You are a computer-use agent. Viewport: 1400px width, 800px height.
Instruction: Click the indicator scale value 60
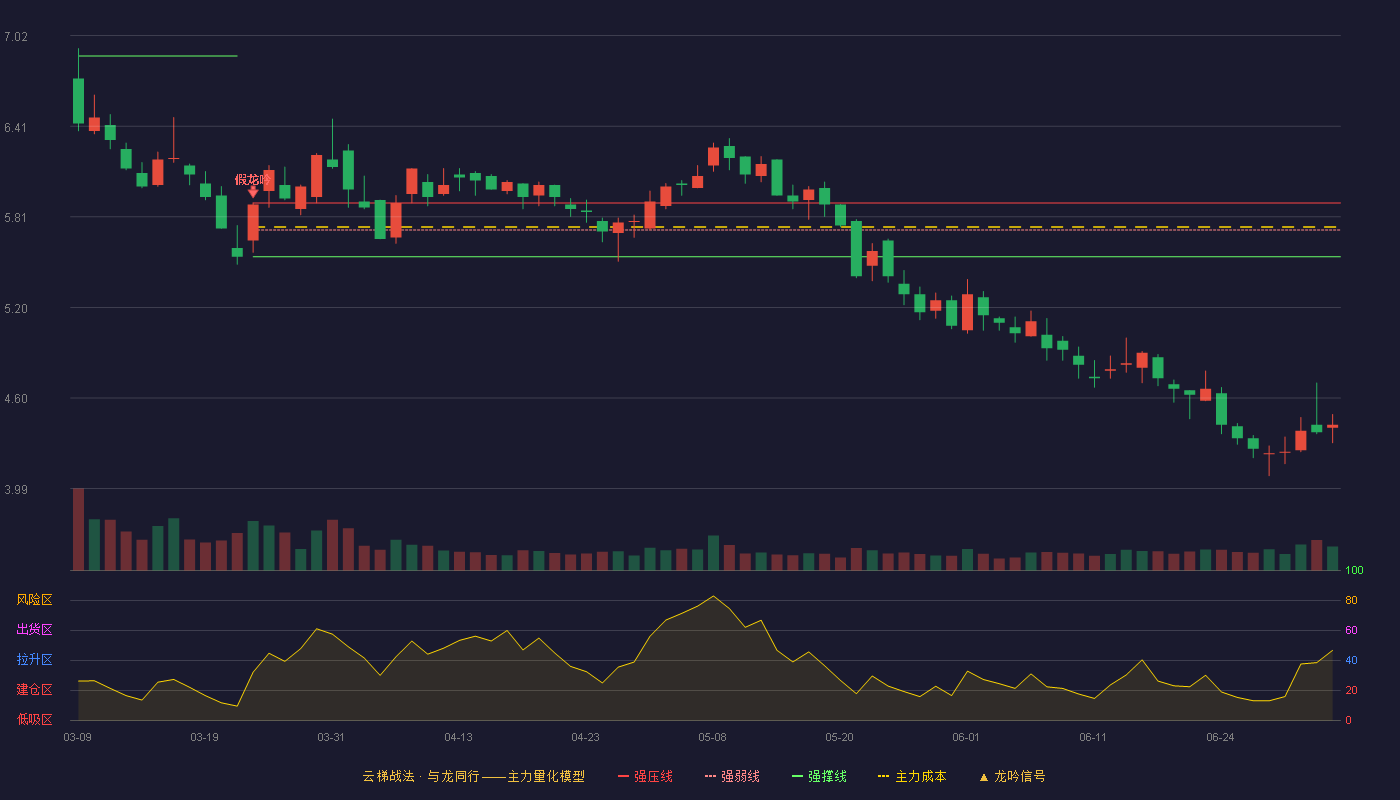tap(1351, 631)
